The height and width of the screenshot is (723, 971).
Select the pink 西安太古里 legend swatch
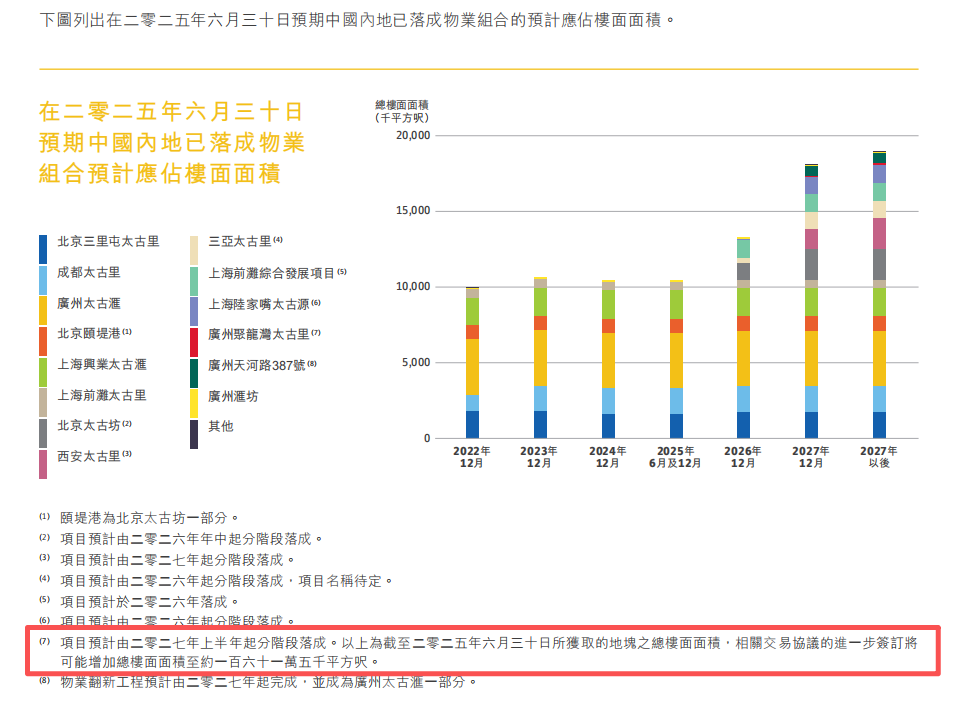tap(43, 464)
